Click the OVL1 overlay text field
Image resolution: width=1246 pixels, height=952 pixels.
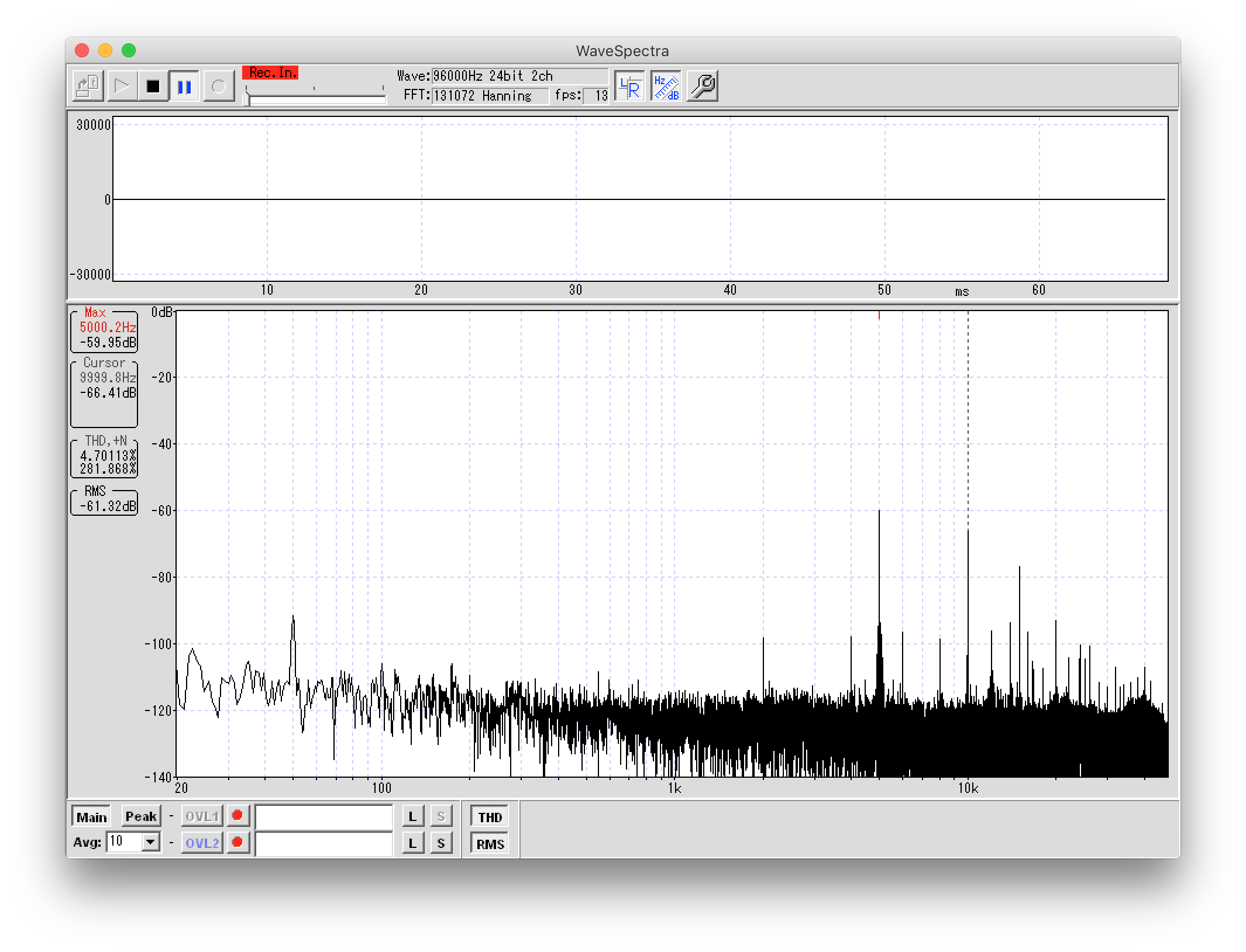323,816
